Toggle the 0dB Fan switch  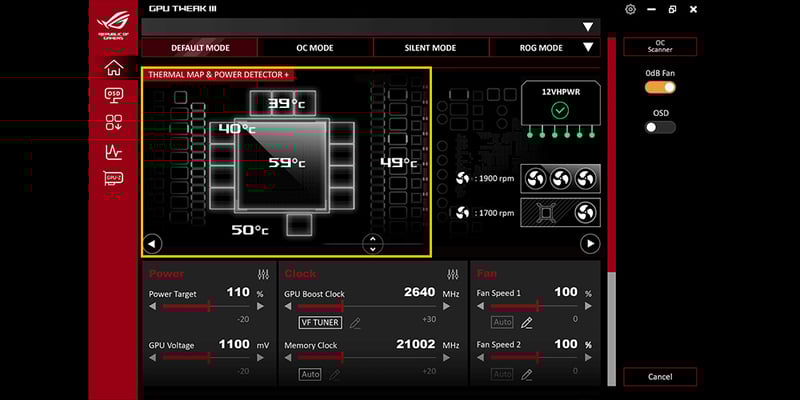660,88
